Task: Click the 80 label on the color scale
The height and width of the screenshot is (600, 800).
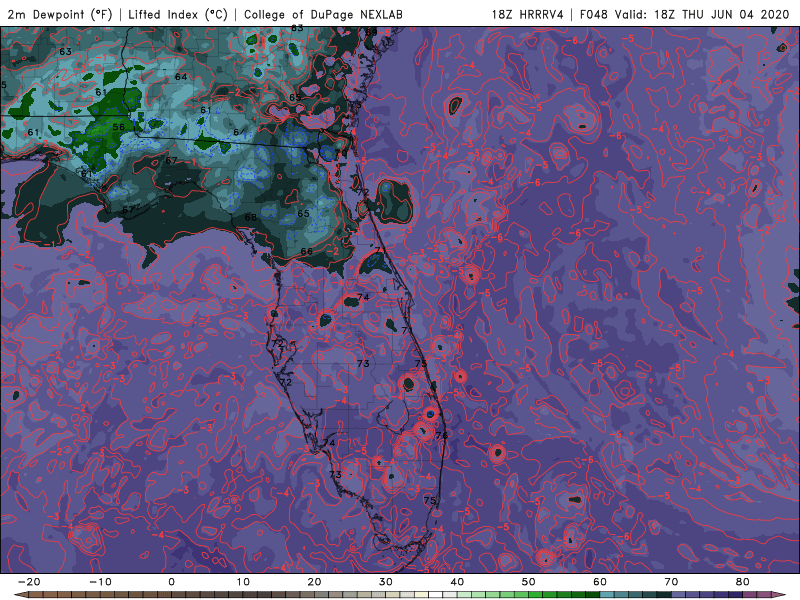Action: click(743, 582)
